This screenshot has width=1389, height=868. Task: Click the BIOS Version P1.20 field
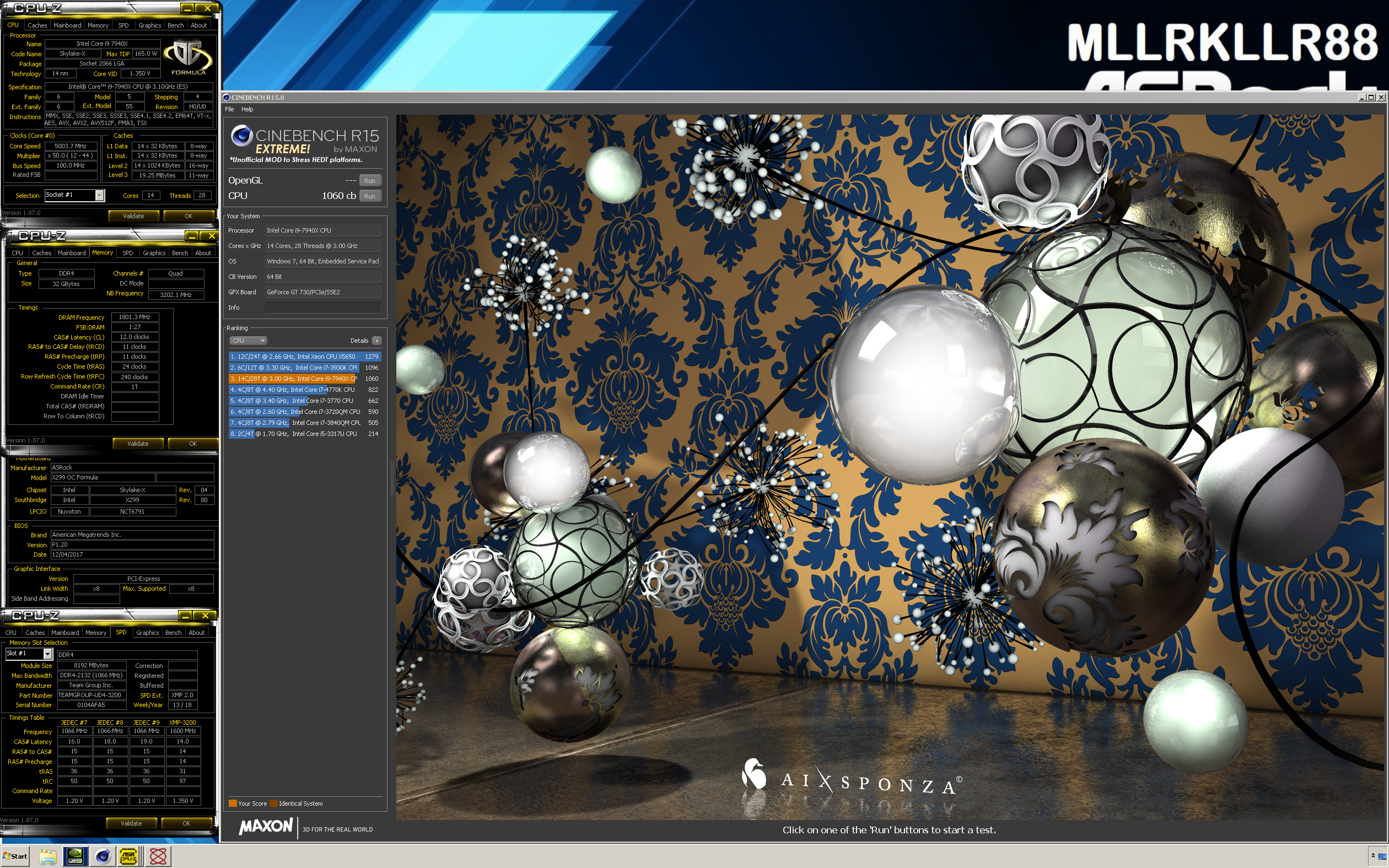pyautogui.click(x=132, y=545)
